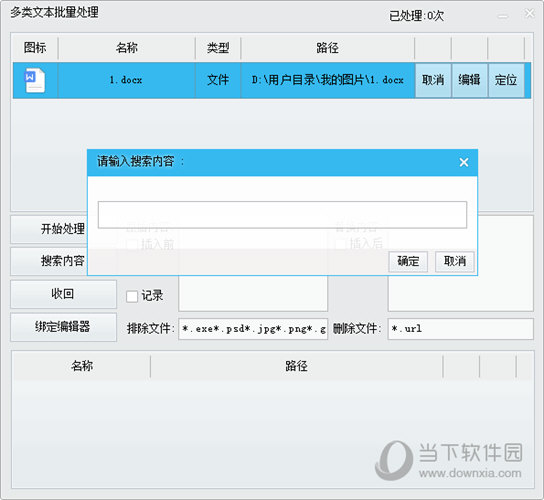544x500 pixels.
Task: Click the 类型 column header
Action: click(x=218, y=48)
